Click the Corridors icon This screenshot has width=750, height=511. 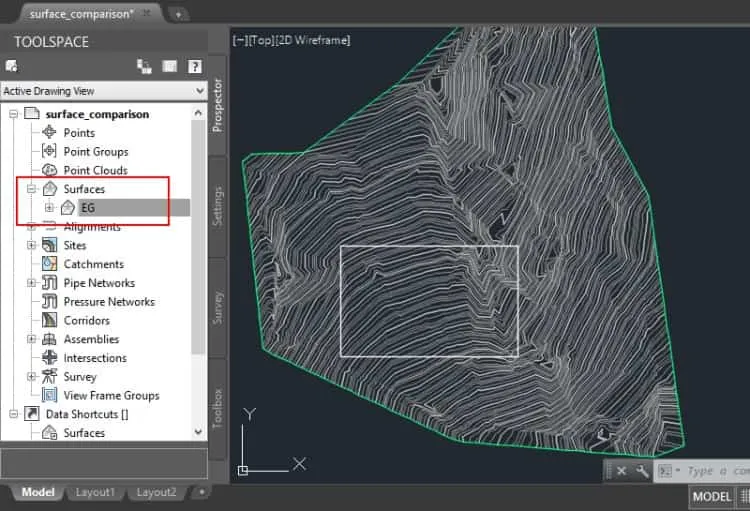click(49, 320)
